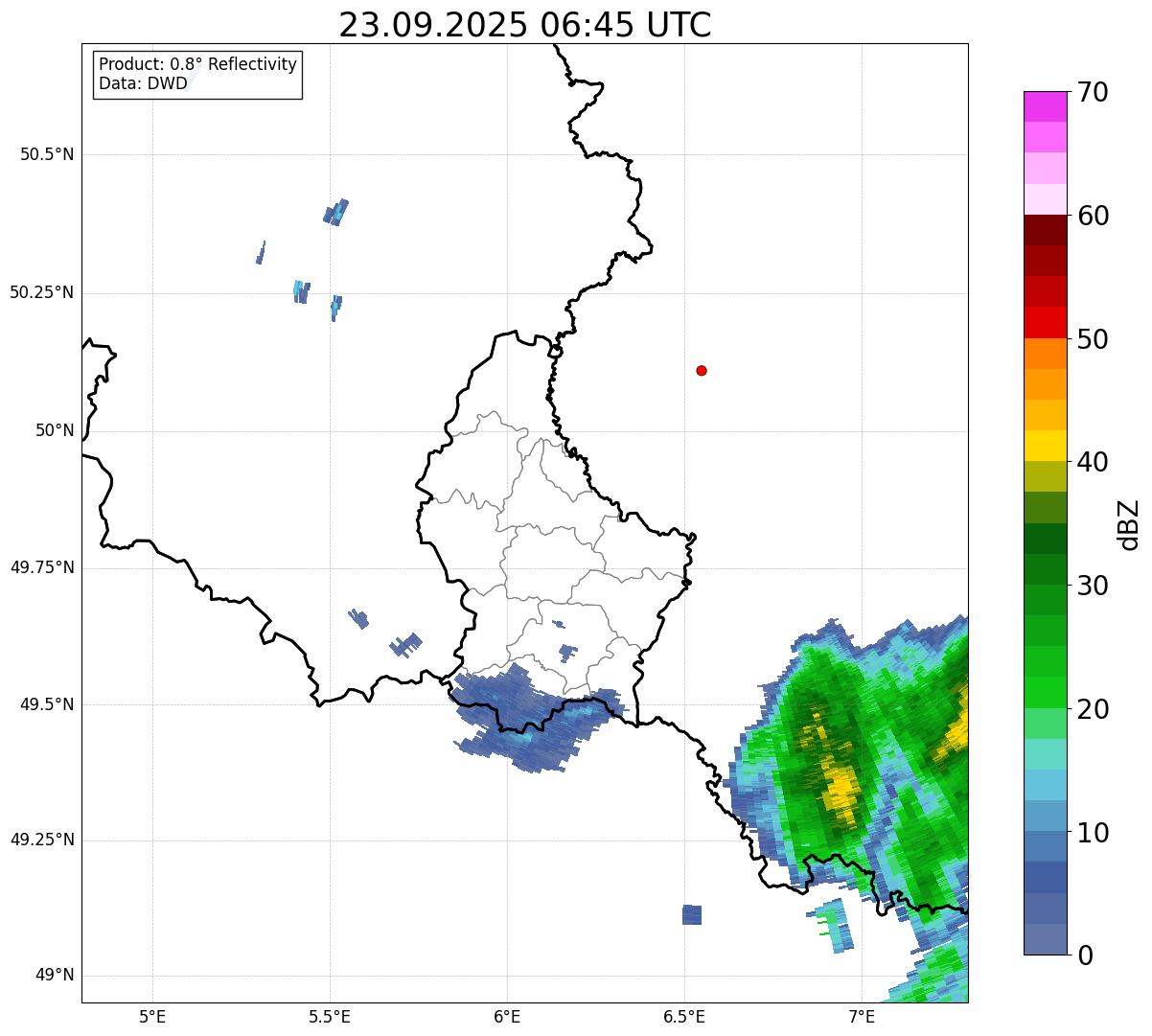1152x1036 pixels.
Task: Click the magenta top colorbar segment
Action: pyautogui.click(x=1045, y=106)
